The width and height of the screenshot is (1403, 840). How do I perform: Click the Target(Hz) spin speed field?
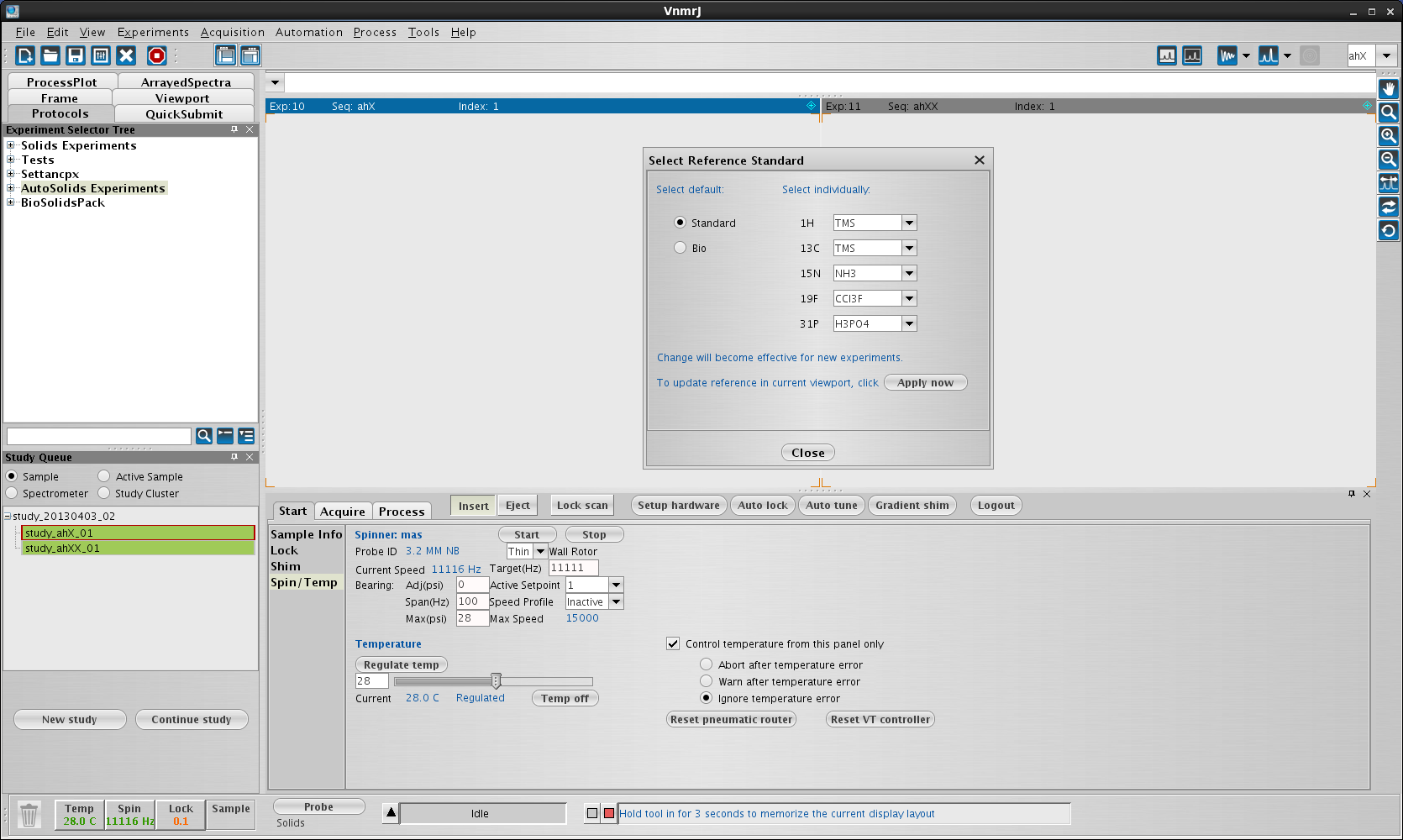[x=572, y=569]
